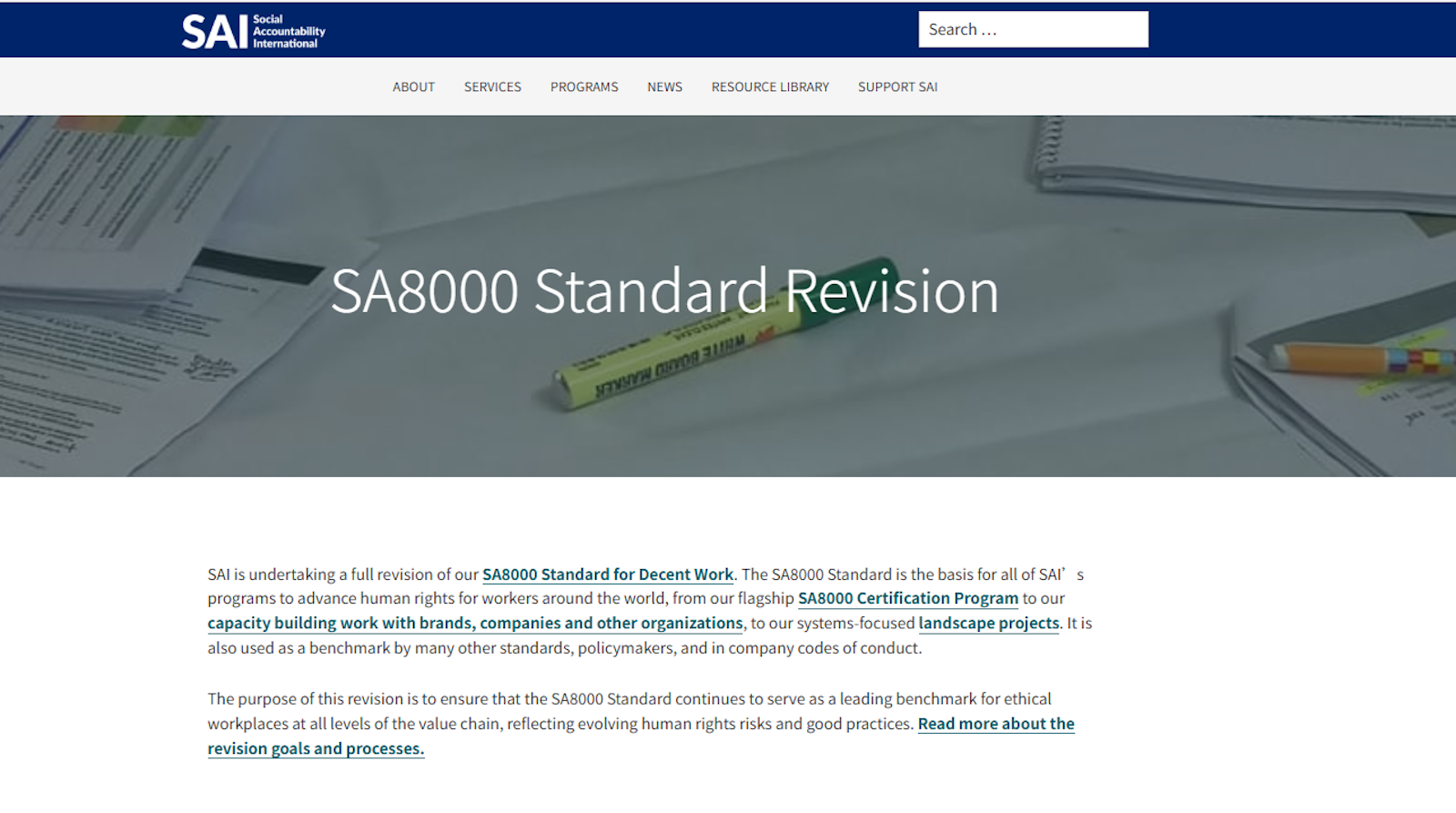The width and height of the screenshot is (1456, 813).
Task: Follow the SA8000 Certification Program link
Action: tap(907, 598)
